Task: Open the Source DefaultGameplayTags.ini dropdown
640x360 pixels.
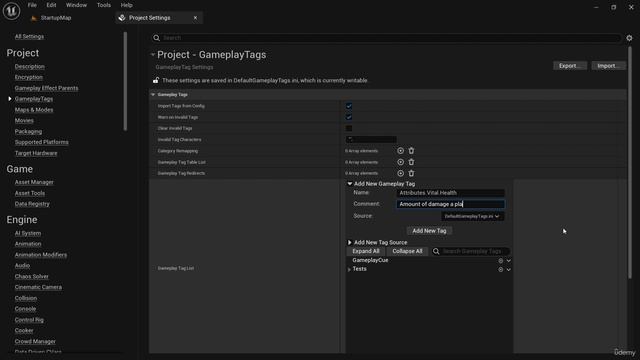Action: point(472,216)
